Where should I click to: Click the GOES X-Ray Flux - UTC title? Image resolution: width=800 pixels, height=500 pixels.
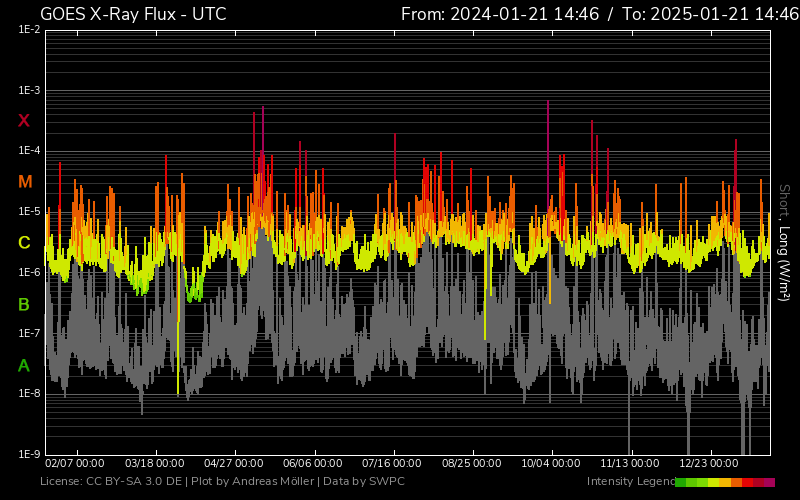133,14
